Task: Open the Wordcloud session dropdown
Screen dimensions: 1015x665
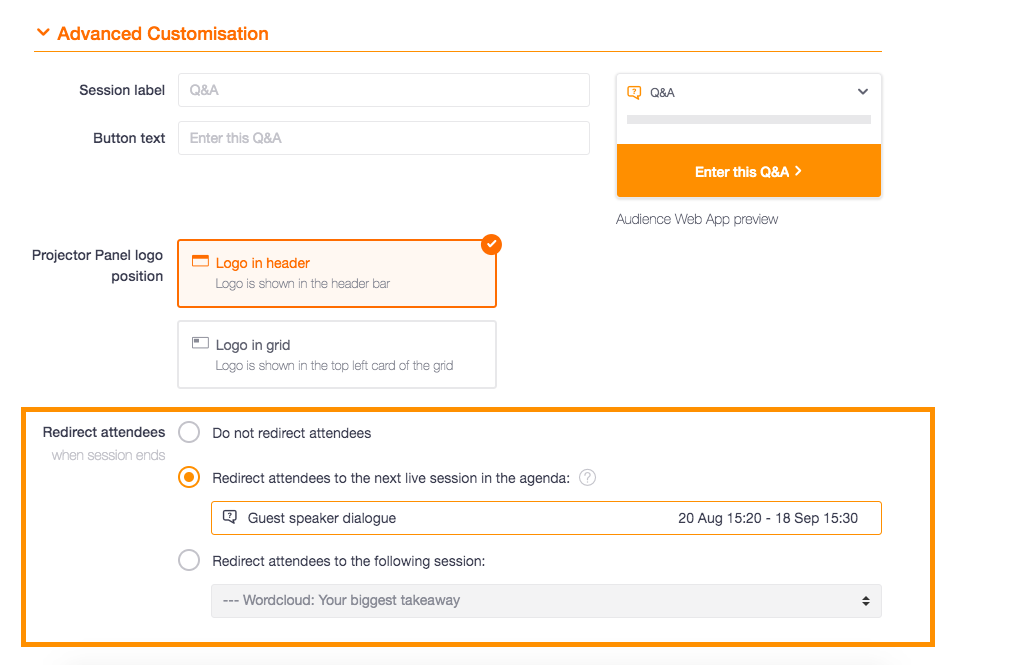Action: tap(546, 601)
